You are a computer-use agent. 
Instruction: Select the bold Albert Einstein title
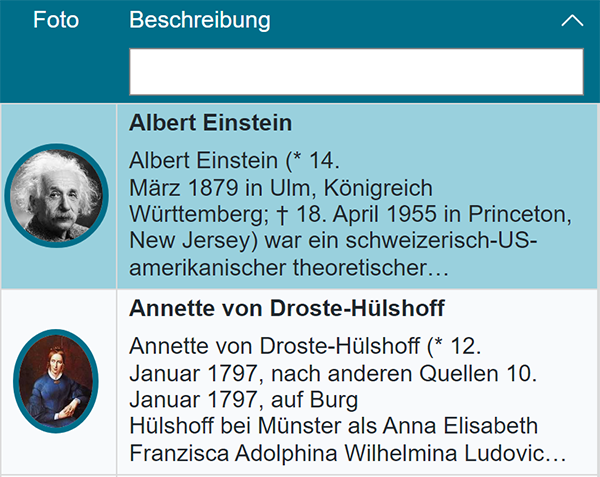click(x=211, y=123)
